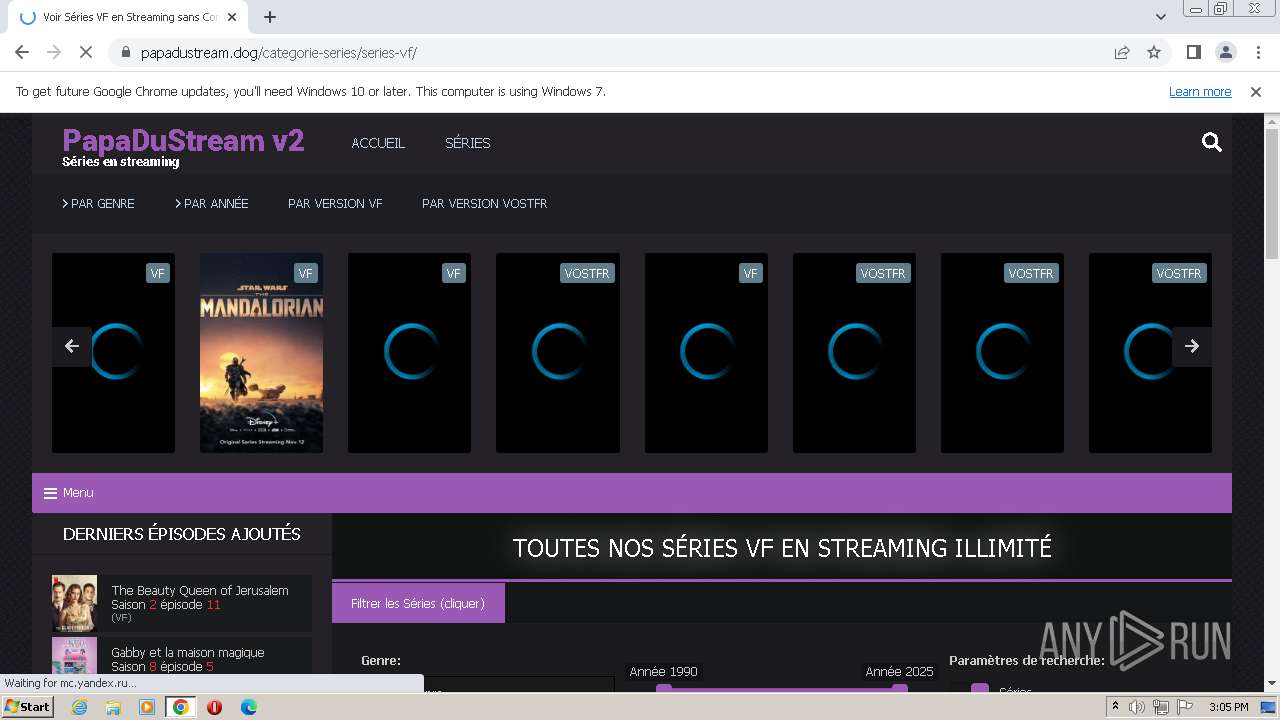Switch to Chrome in the taskbar
This screenshot has height=720, width=1280.
click(x=180, y=707)
